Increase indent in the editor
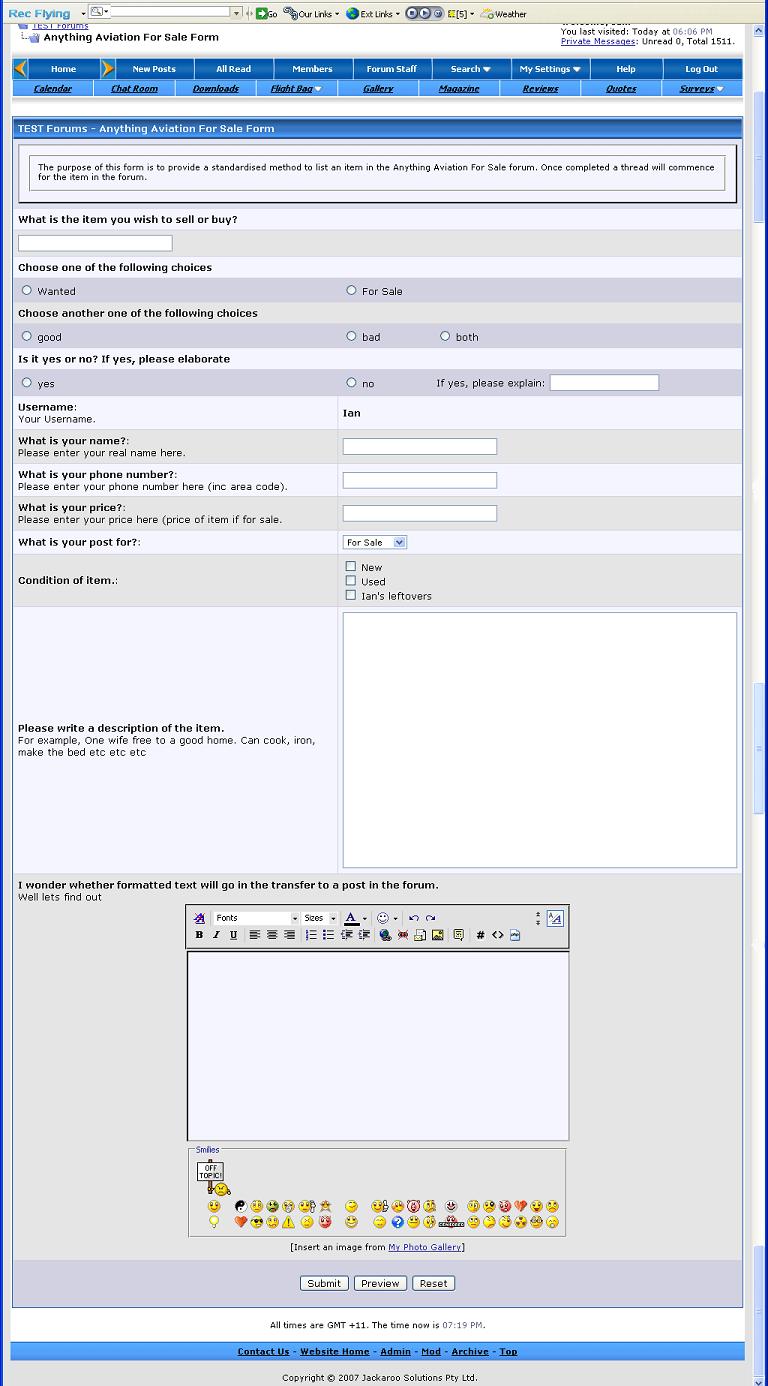 [x=364, y=935]
